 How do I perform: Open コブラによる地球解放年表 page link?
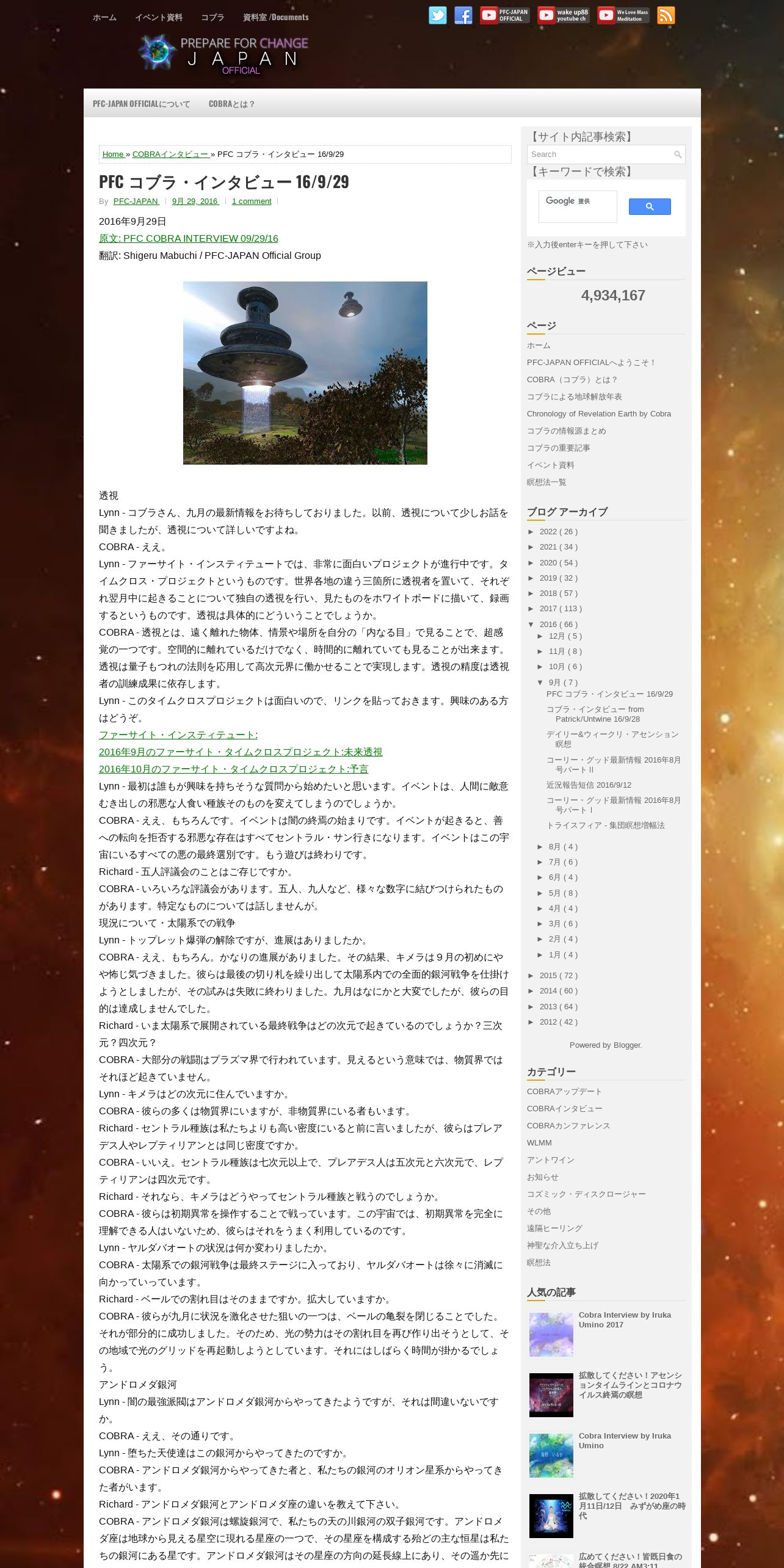[x=575, y=397]
